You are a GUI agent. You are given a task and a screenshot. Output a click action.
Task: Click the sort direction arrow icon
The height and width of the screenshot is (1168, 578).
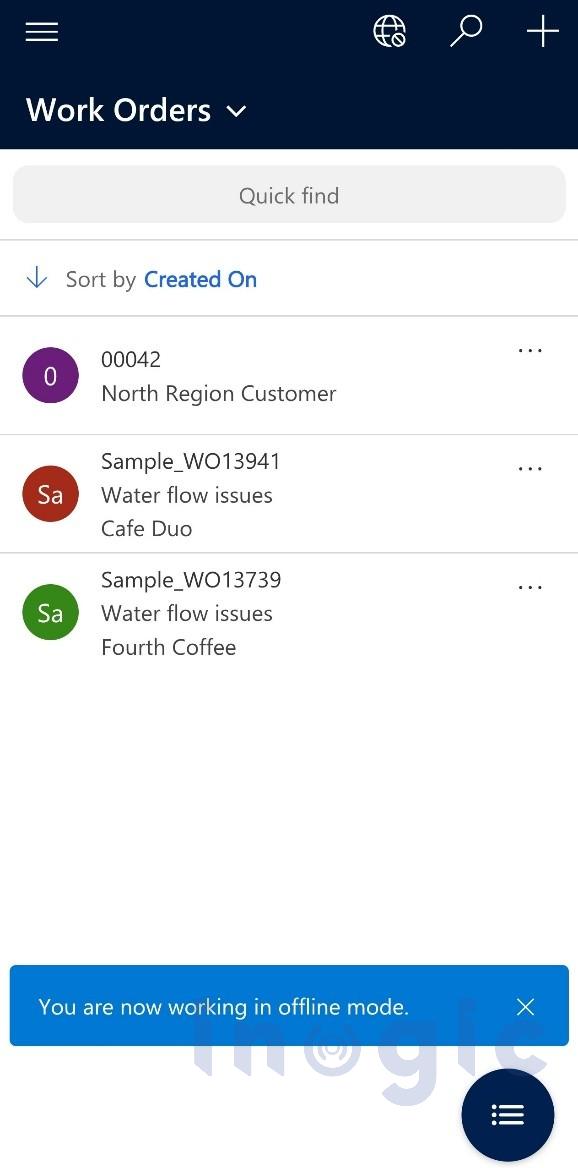(x=36, y=278)
